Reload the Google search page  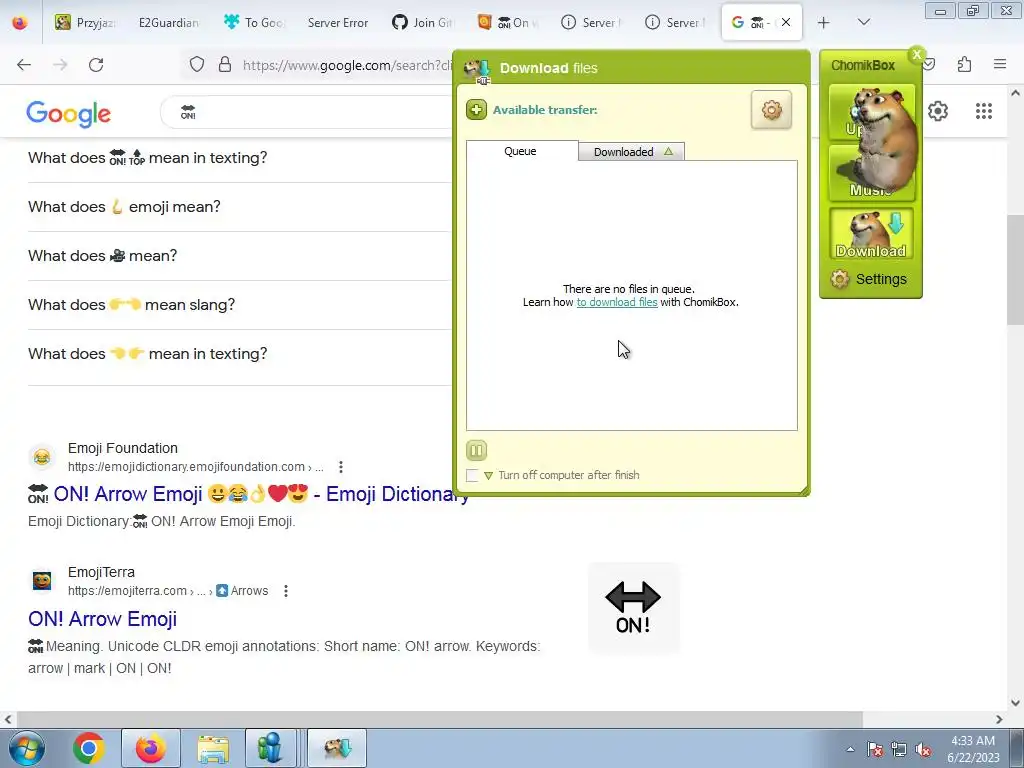[x=96, y=65]
